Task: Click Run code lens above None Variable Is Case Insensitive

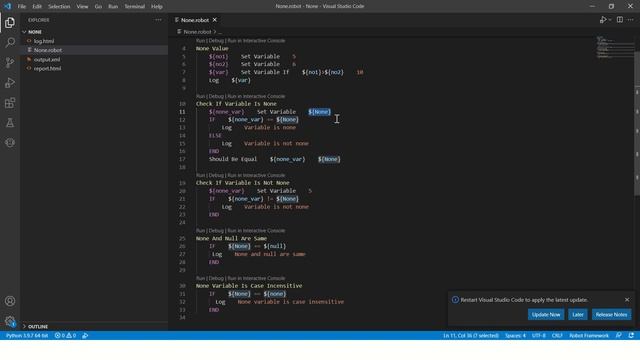Action: [200, 278]
